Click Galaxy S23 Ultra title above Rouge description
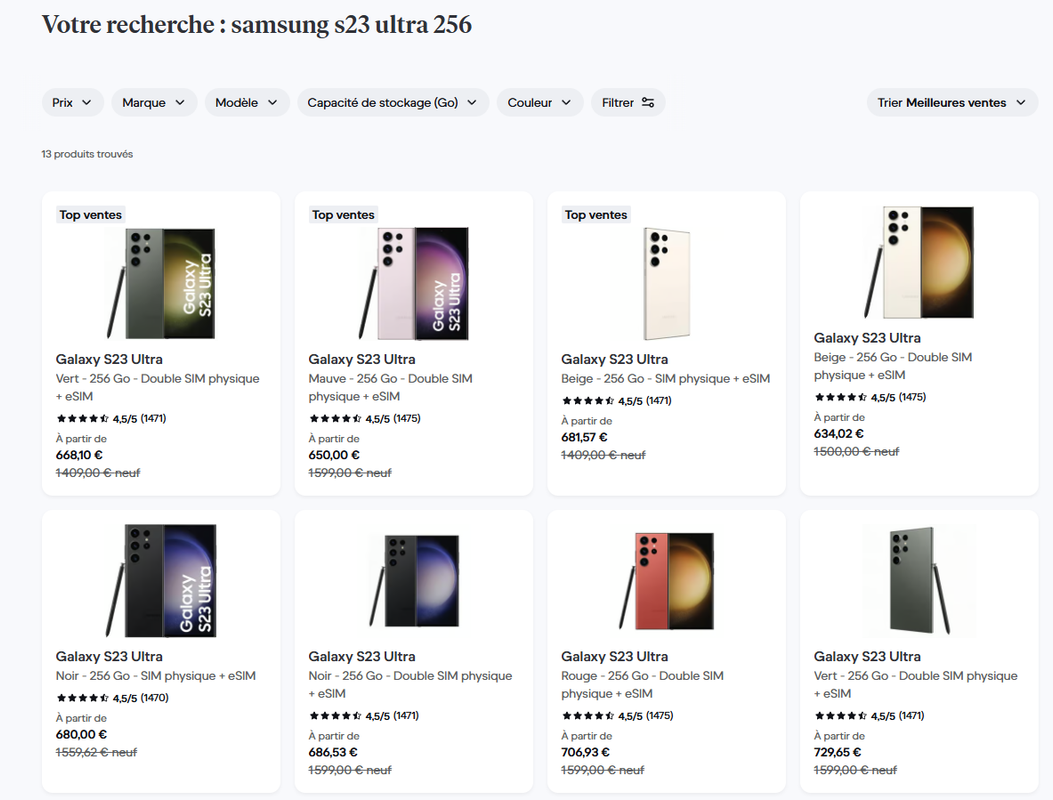This screenshot has height=800, width=1053. (614, 656)
